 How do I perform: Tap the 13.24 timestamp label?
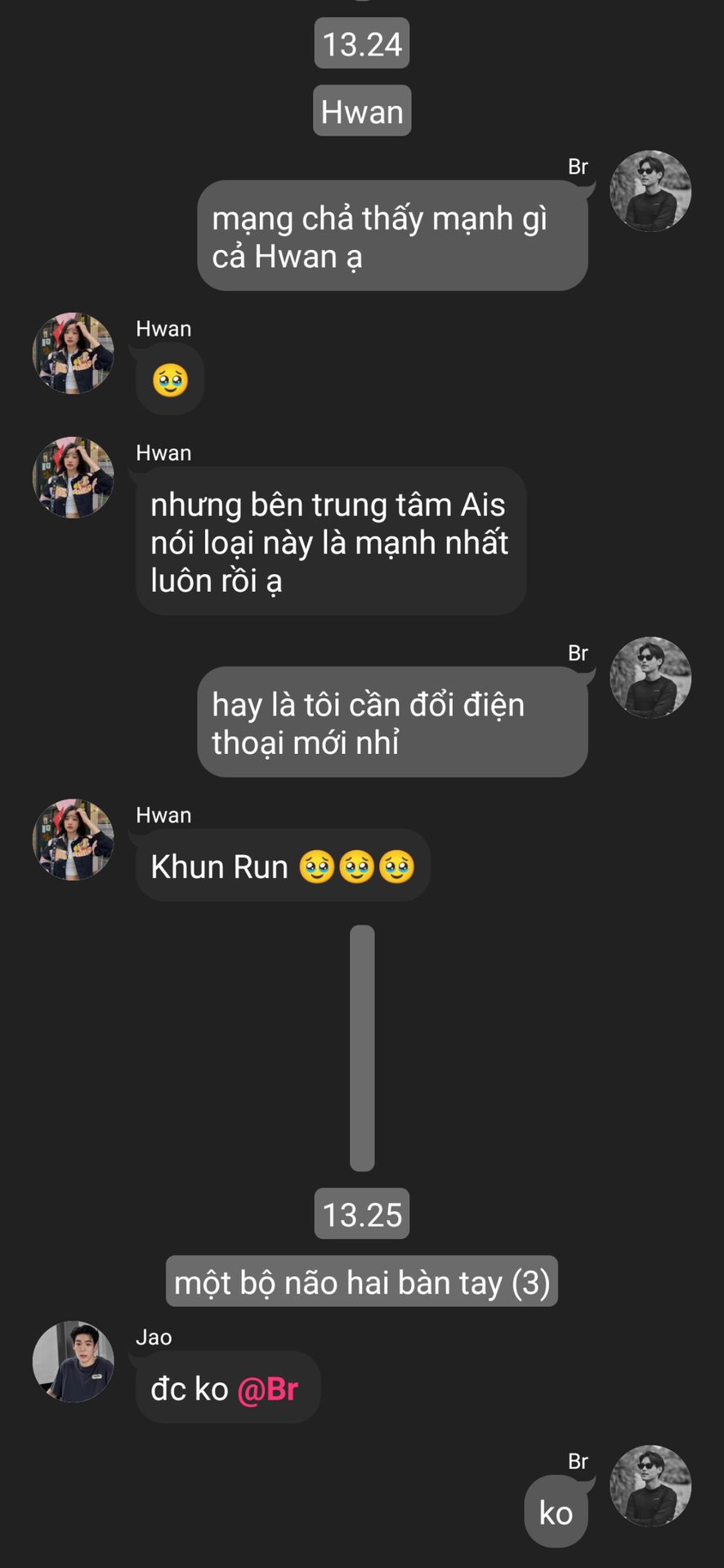362,43
